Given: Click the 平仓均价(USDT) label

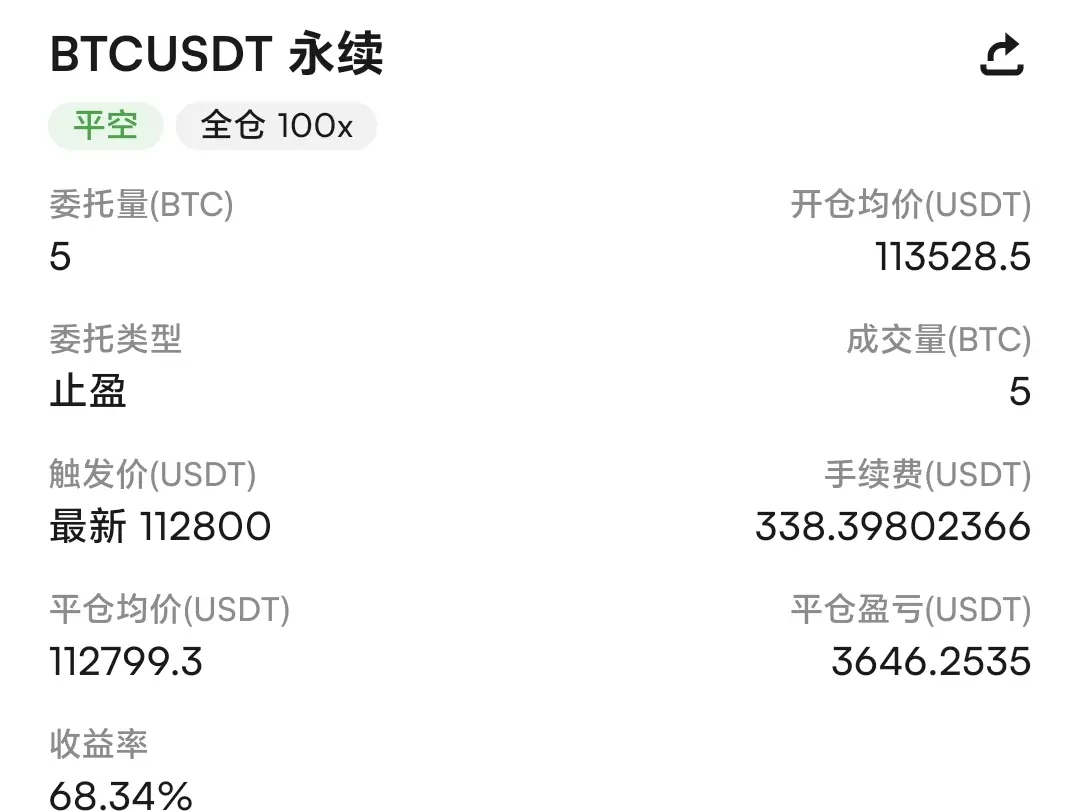Looking at the screenshot, I should 169,610.
